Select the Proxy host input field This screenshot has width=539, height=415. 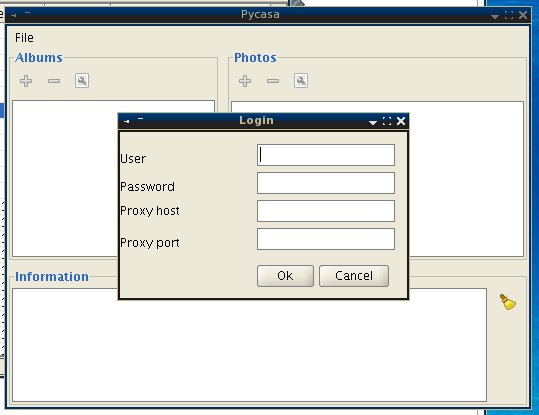tap(326, 211)
